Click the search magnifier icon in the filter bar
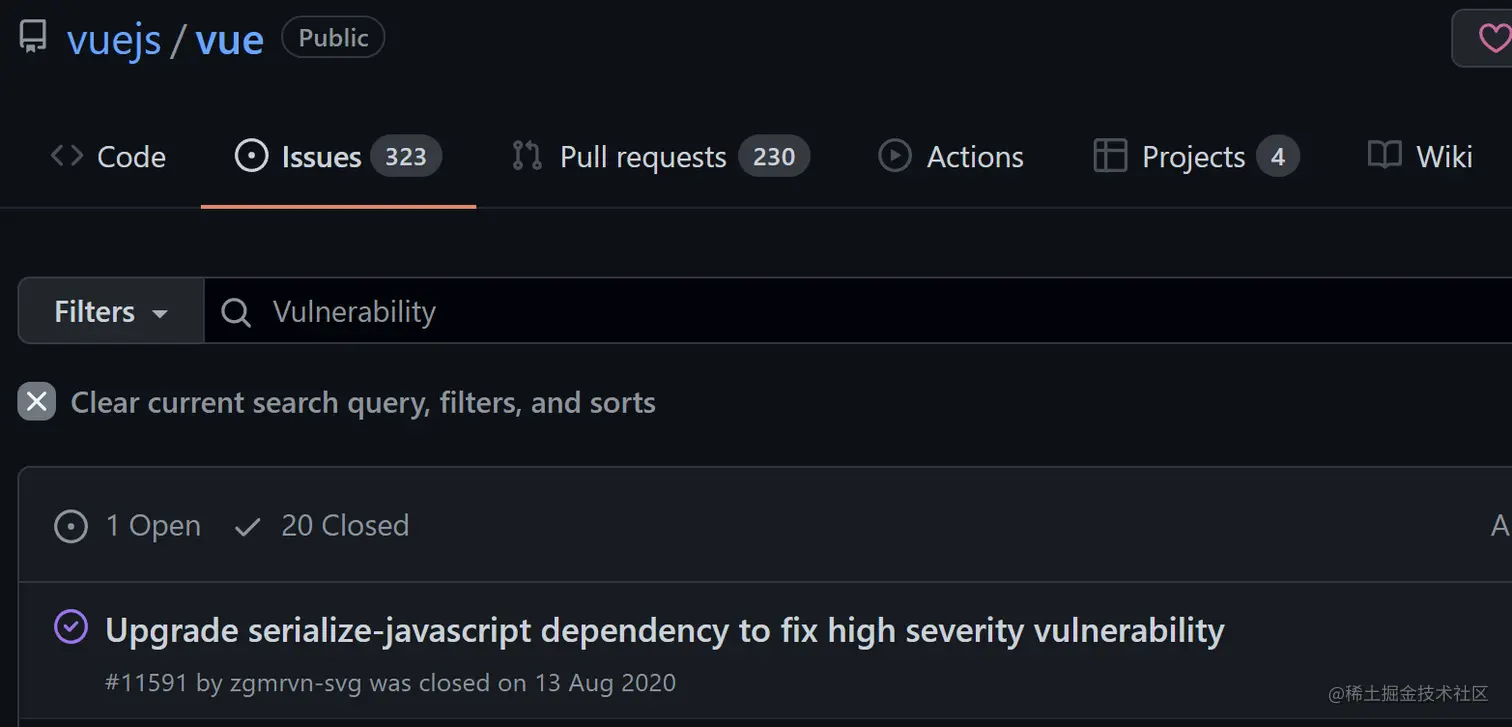Screen dimensions: 1512x727 [236, 312]
